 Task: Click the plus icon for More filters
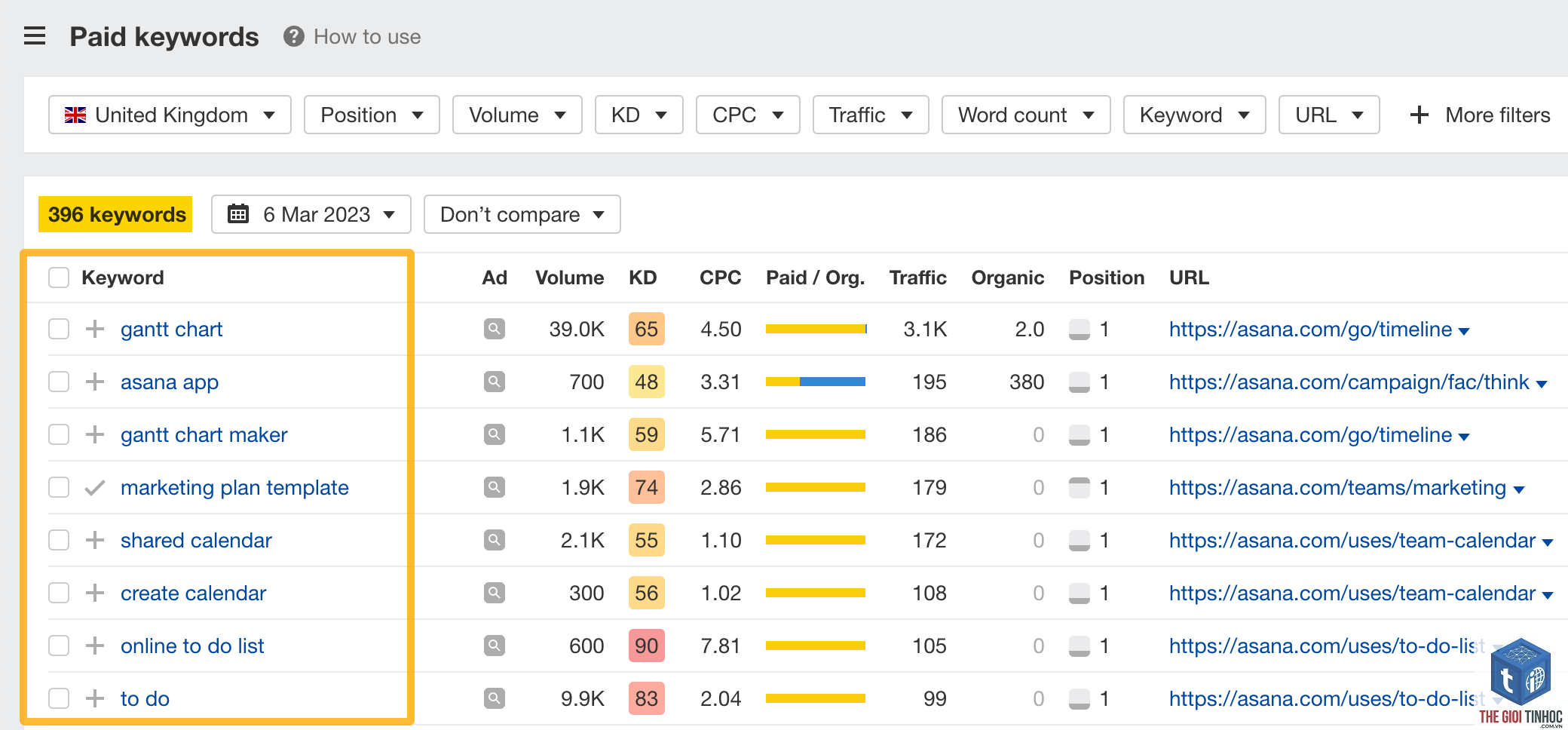(x=1419, y=115)
